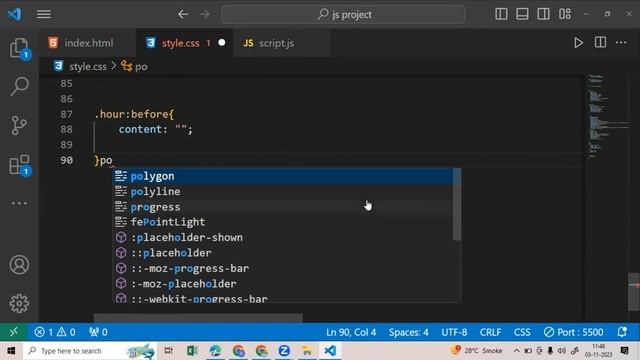Open the Windows Start menu
640x360 pixels.
tap(11, 351)
